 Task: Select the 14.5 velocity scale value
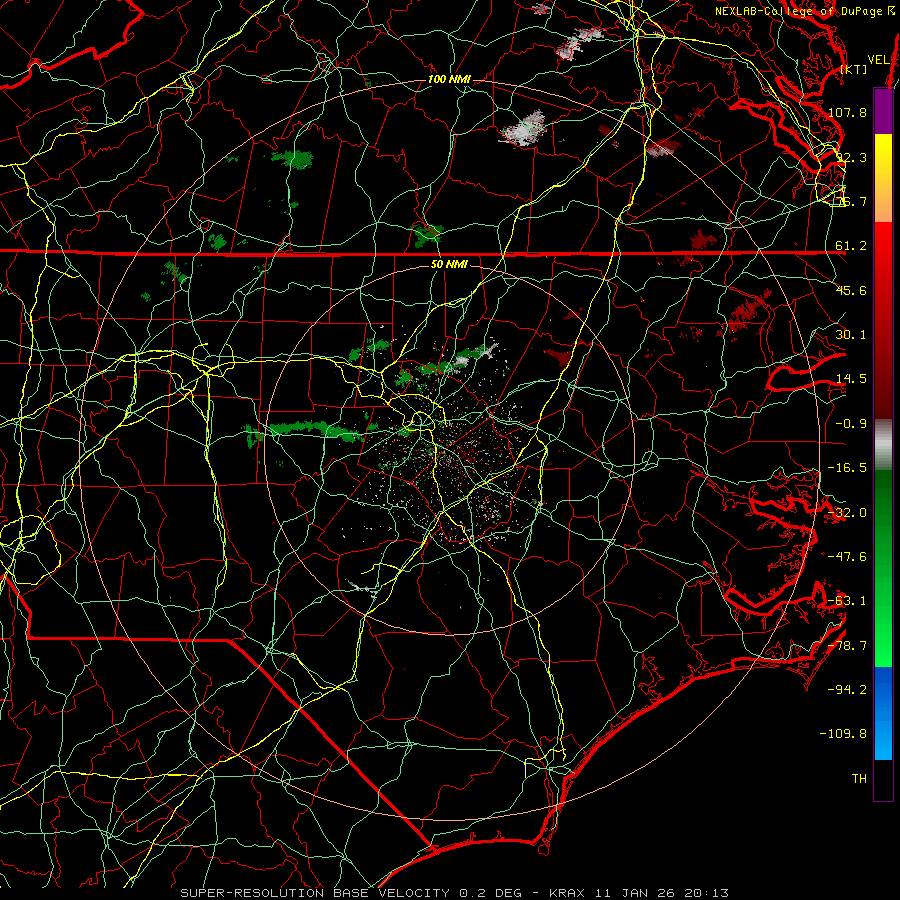point(851,379)
